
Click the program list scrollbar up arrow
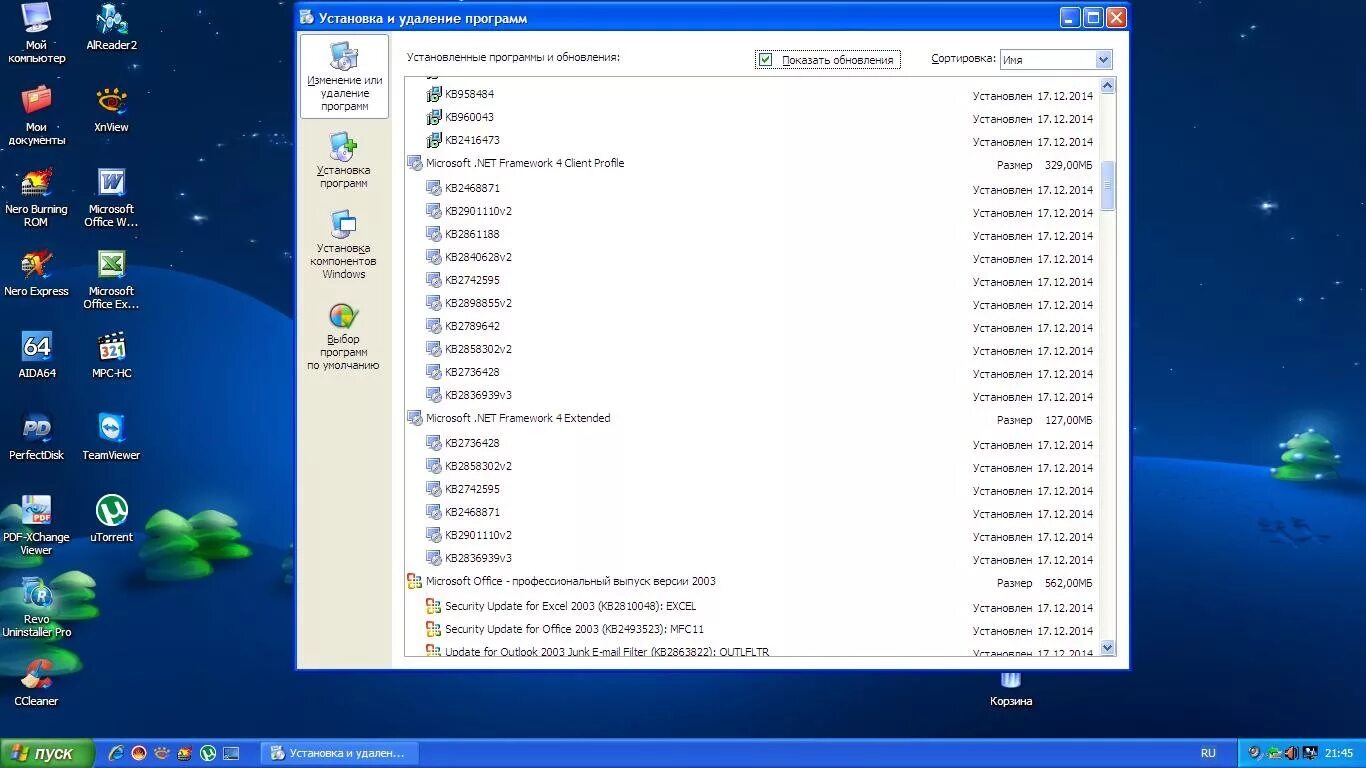[x=1107, y=87]
